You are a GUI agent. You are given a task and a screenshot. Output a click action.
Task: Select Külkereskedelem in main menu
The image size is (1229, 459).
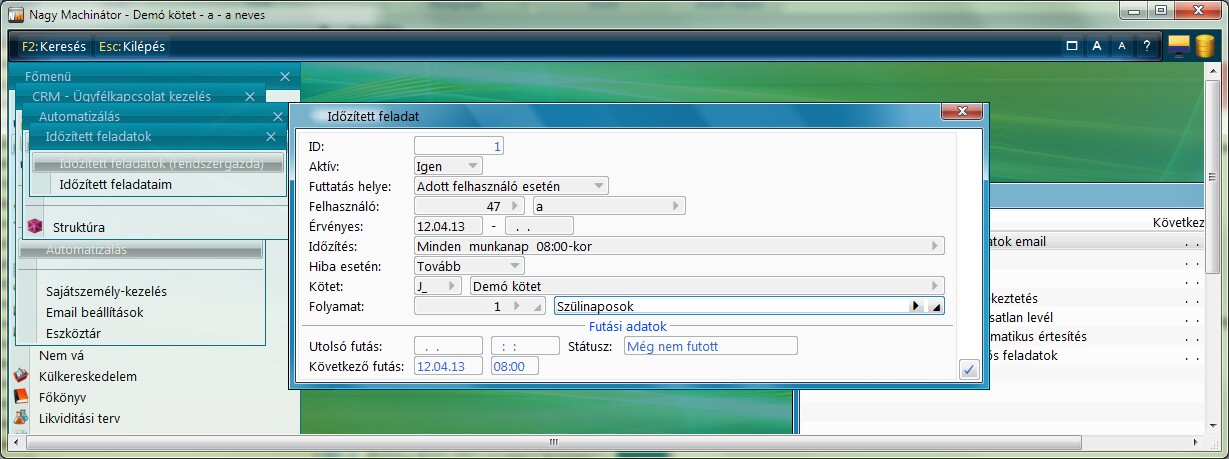[x=87, y=376]
